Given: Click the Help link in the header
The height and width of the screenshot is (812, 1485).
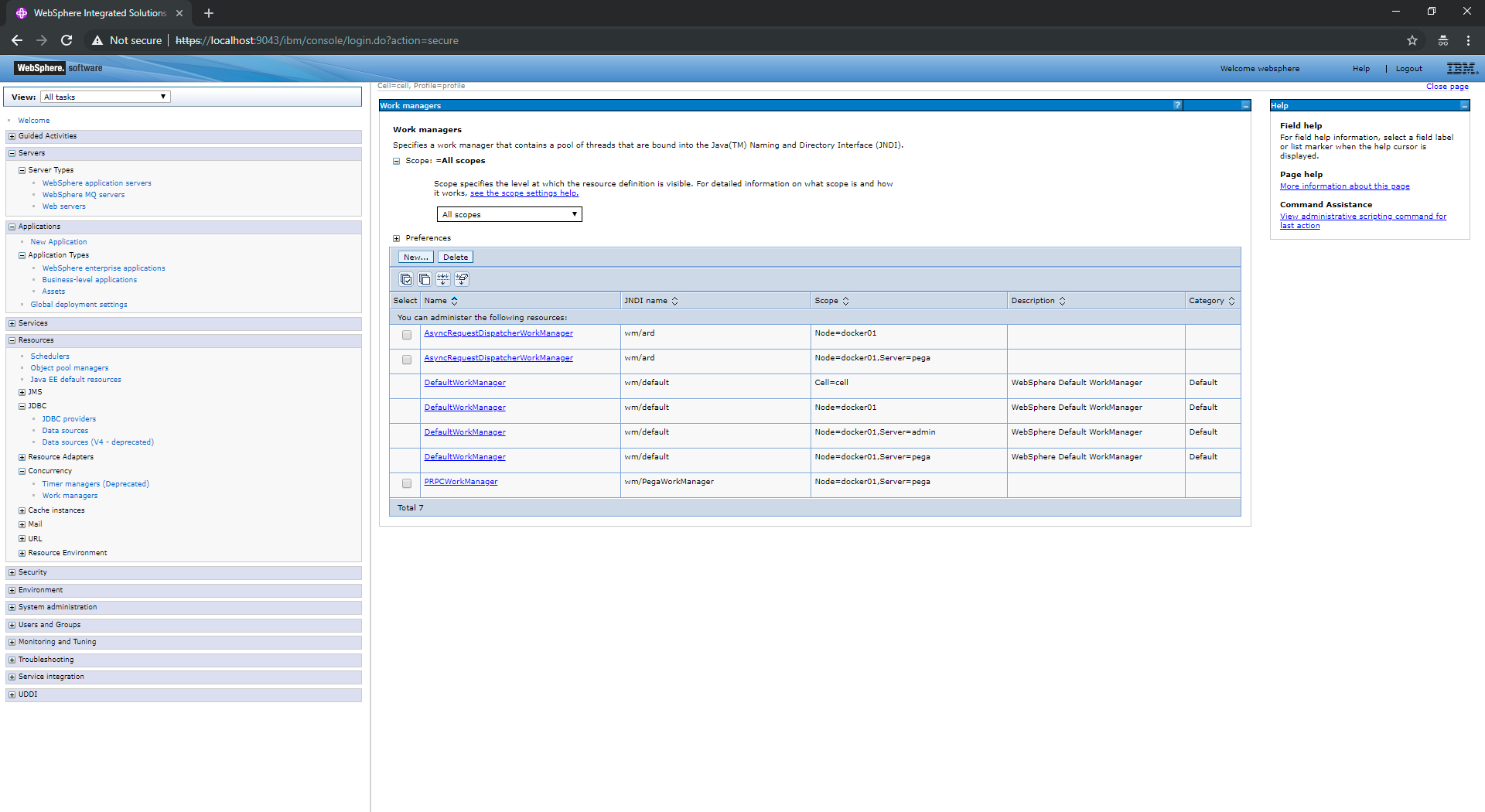Looking at the screenshot, I should (1361, 69).
